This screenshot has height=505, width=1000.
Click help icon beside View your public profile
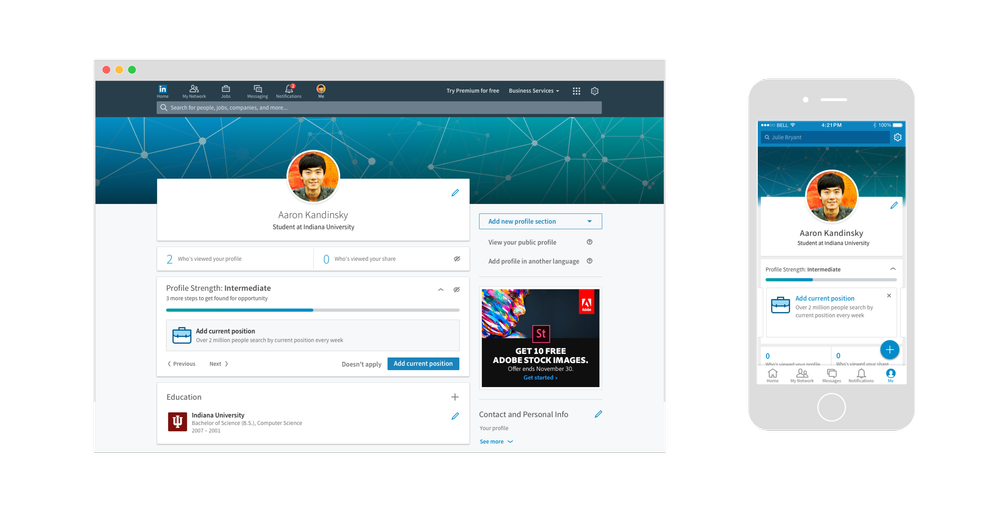(x=589, y=242)
